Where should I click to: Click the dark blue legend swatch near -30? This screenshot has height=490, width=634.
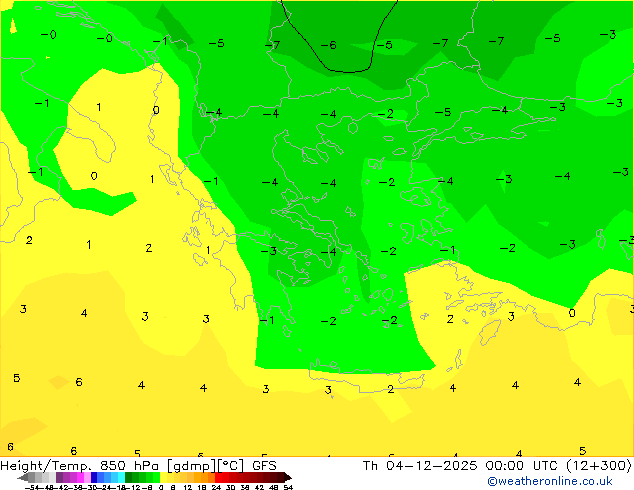click(x=94, y=477)
